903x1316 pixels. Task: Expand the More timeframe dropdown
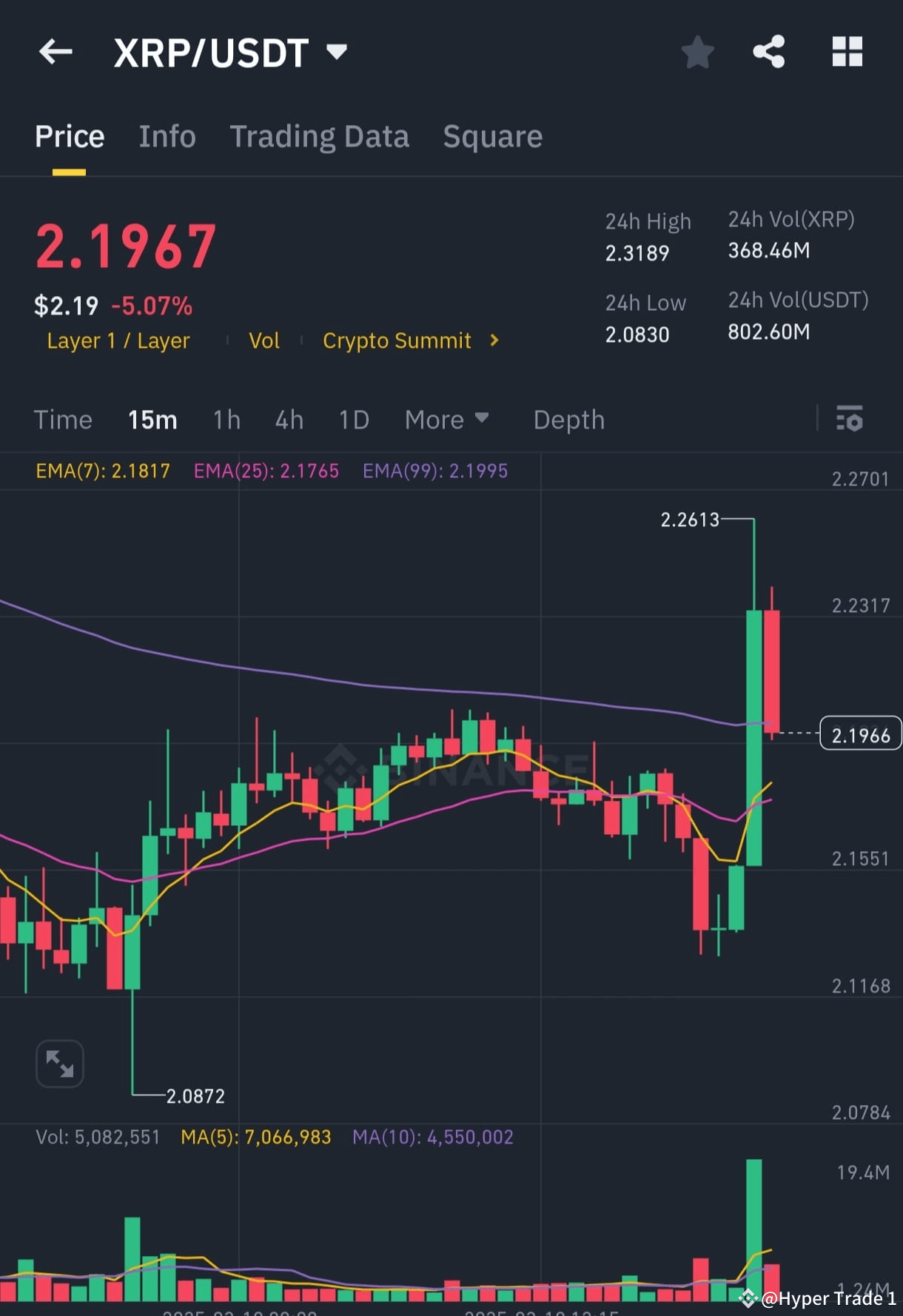coord(447,420)
